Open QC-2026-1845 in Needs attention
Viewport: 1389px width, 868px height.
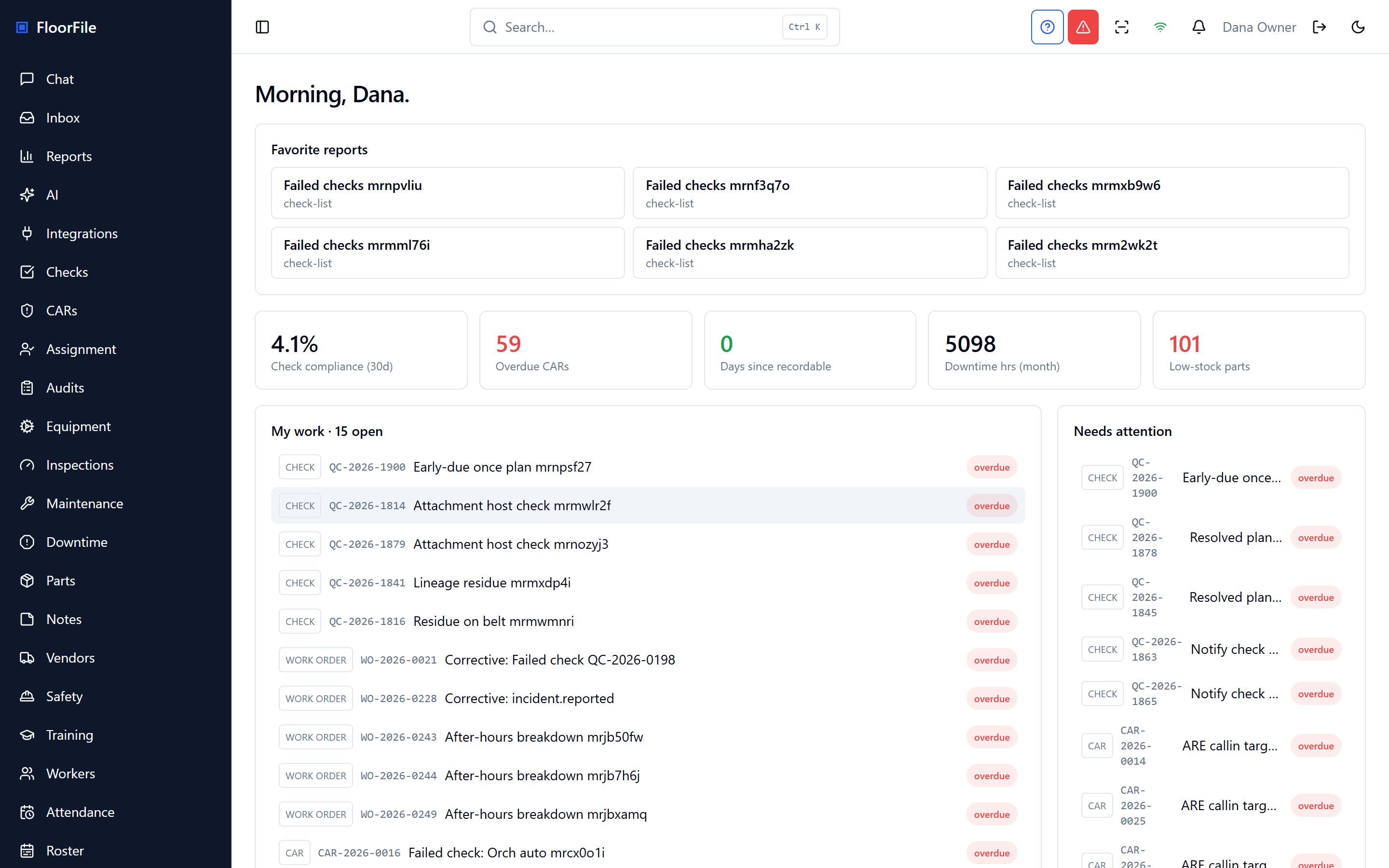tap(1211, 597)
